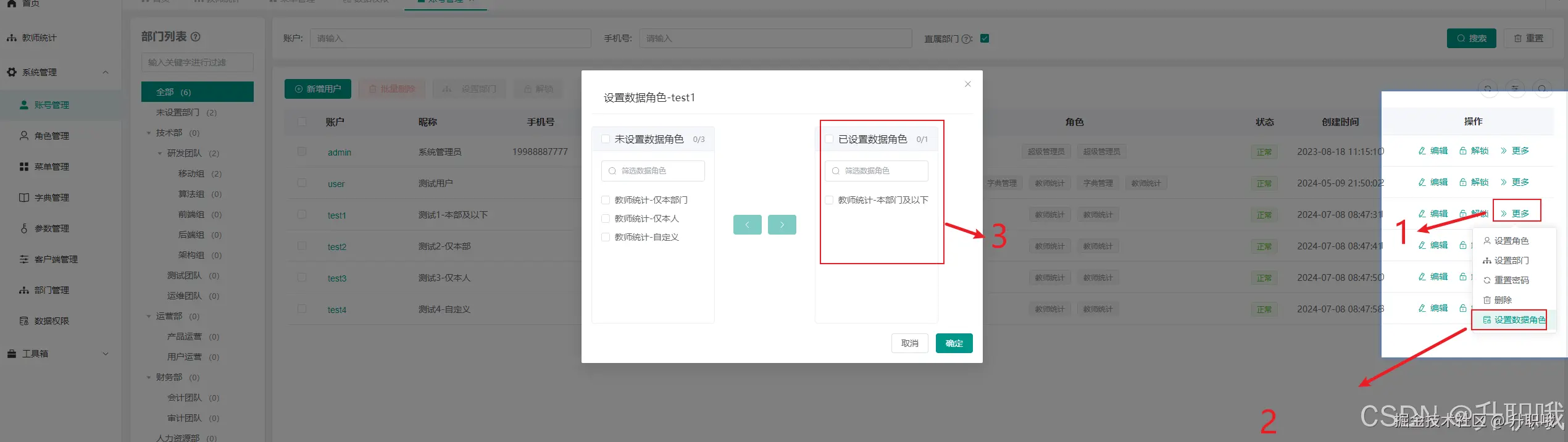Open 菜单管理 via its grid icon
Viewport: 1568px width, 442px height.
point(24,167)
